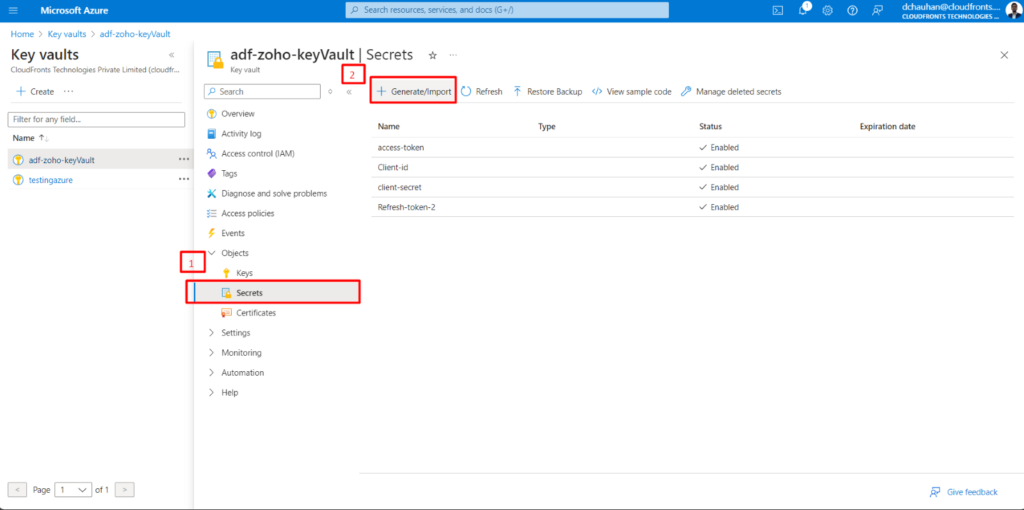Open Events menu item
This screenshot has width=1024, height=510.
click(x=233, y=233)
